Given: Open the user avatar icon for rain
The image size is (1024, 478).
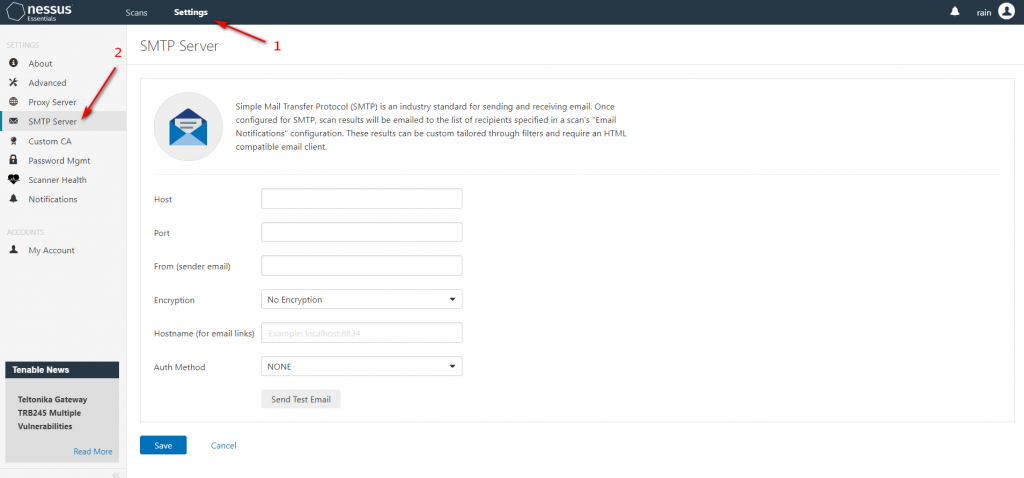Looking at the screenshot, I should tap(1006, 12).
